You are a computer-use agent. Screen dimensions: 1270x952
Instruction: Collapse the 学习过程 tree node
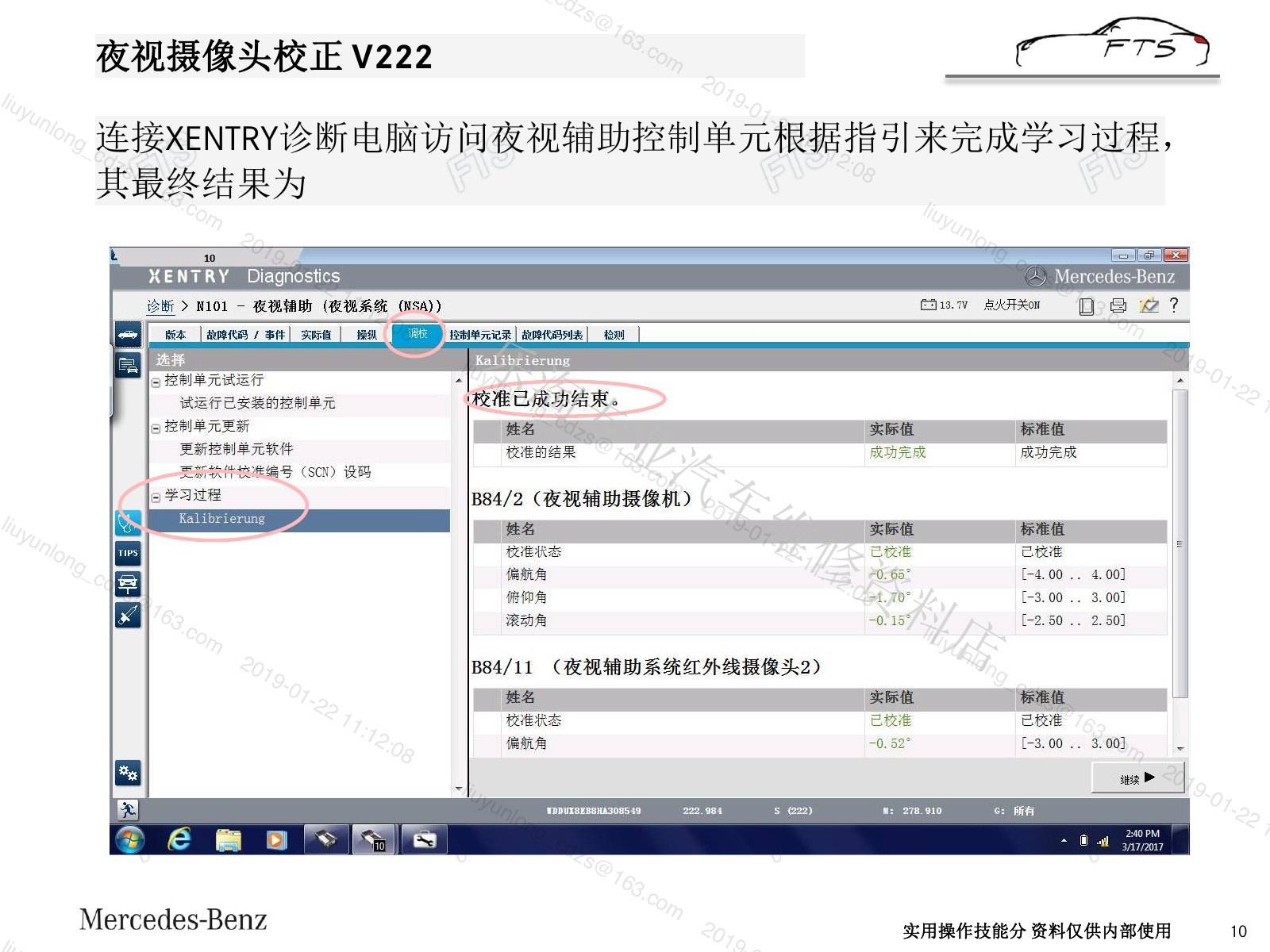156,497
